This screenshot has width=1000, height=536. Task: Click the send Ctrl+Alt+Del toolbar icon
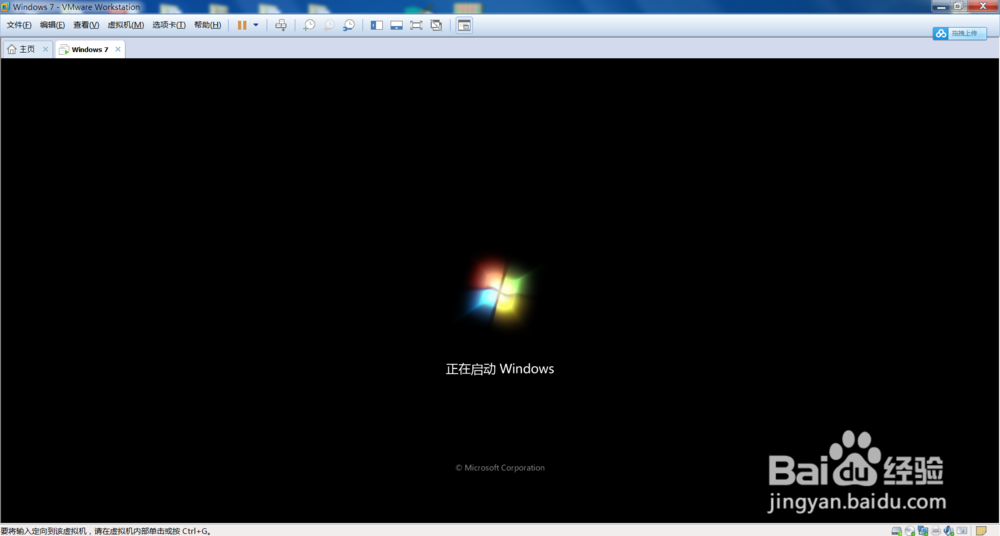(x=281, y=25)
